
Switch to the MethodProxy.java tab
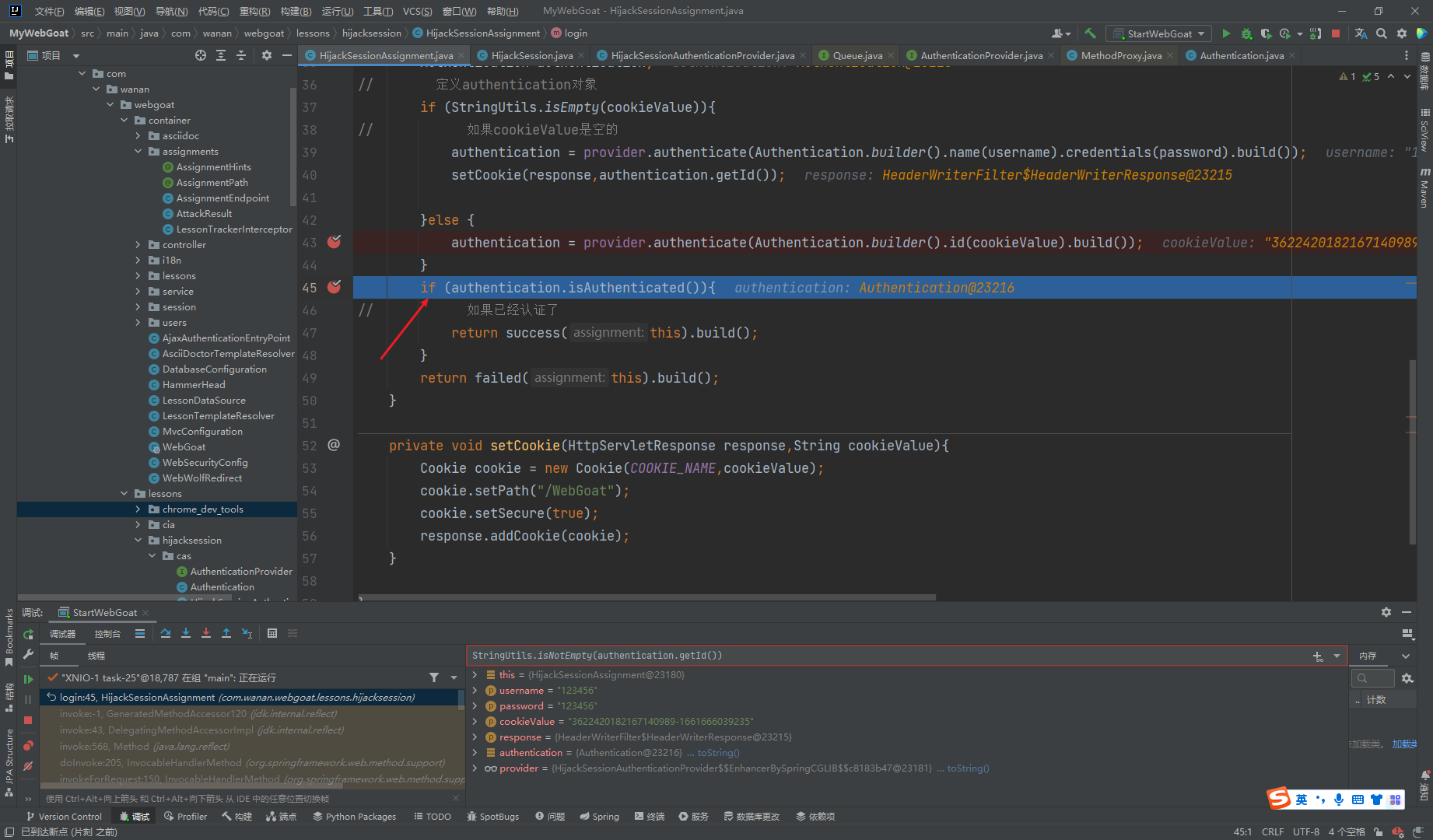[x=1121, y=55]
